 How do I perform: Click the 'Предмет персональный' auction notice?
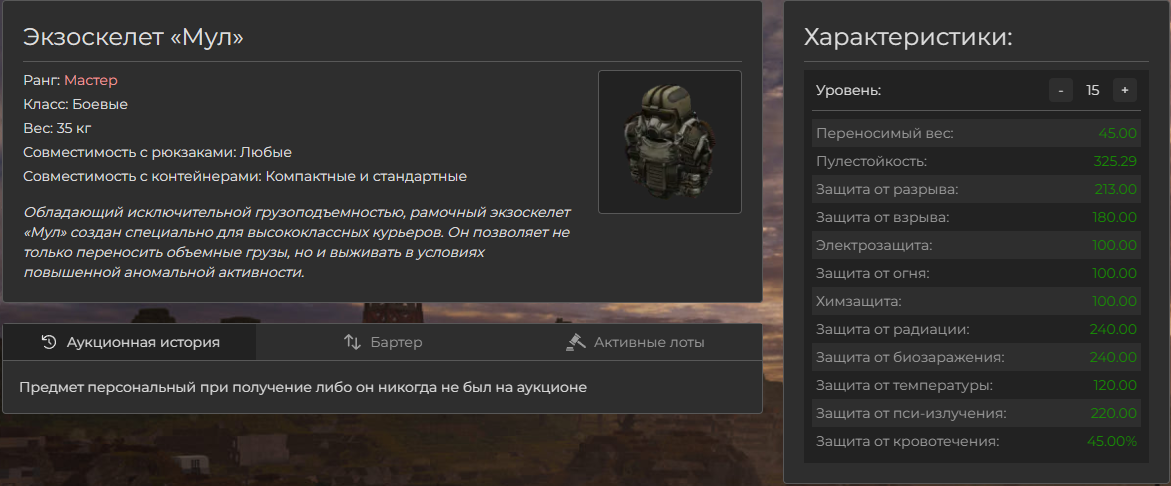coord(303,387)
